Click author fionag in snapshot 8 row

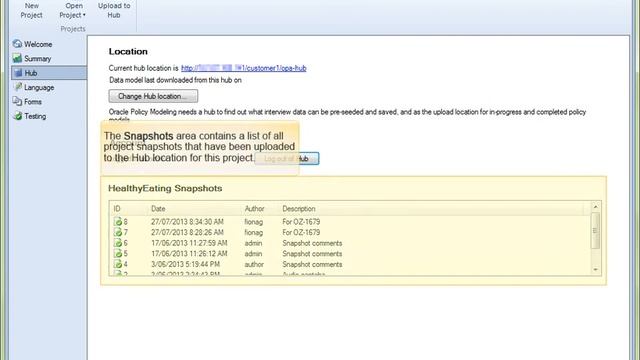coord(253,222)
